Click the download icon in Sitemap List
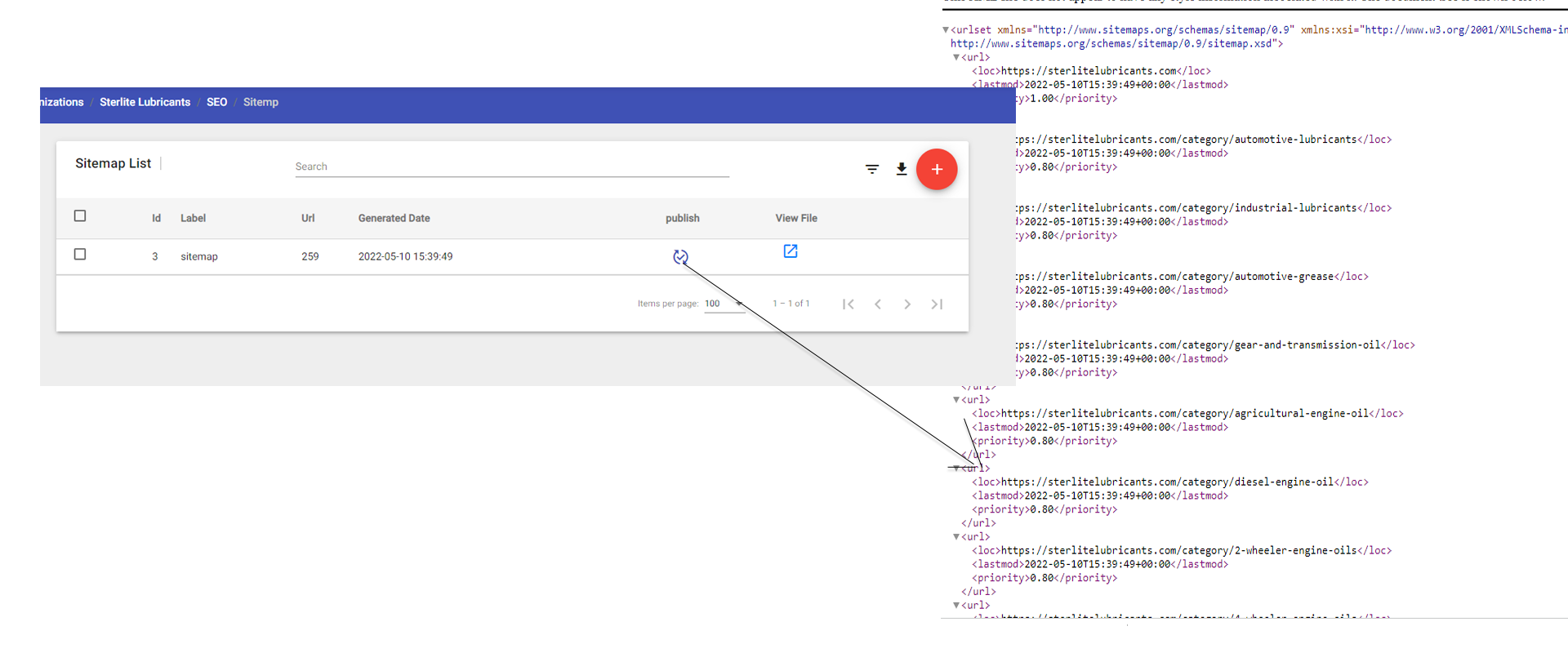1568x653 pixels. point(901,169)
